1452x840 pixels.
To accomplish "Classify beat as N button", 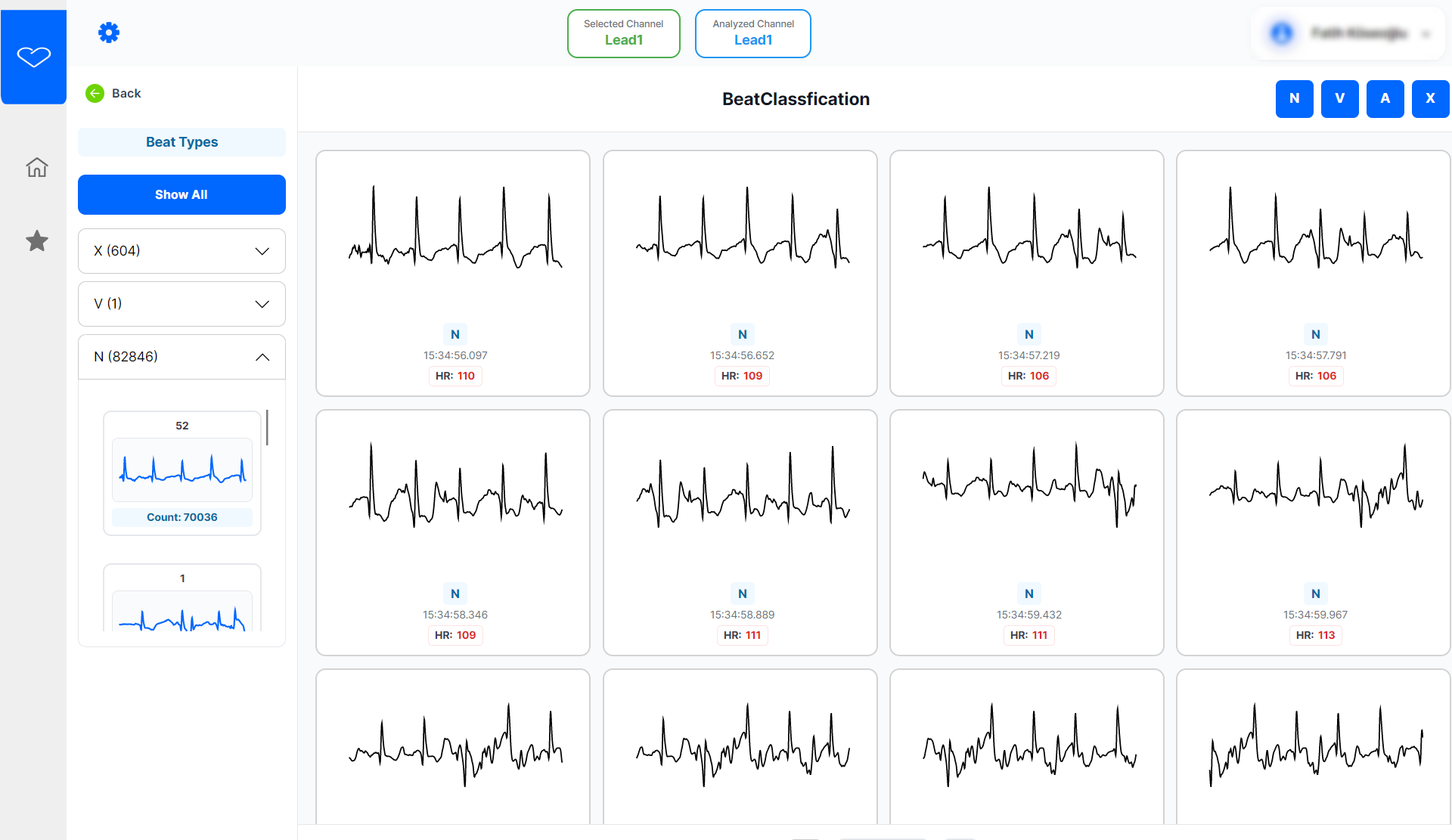I will [x=1294, y=98].
